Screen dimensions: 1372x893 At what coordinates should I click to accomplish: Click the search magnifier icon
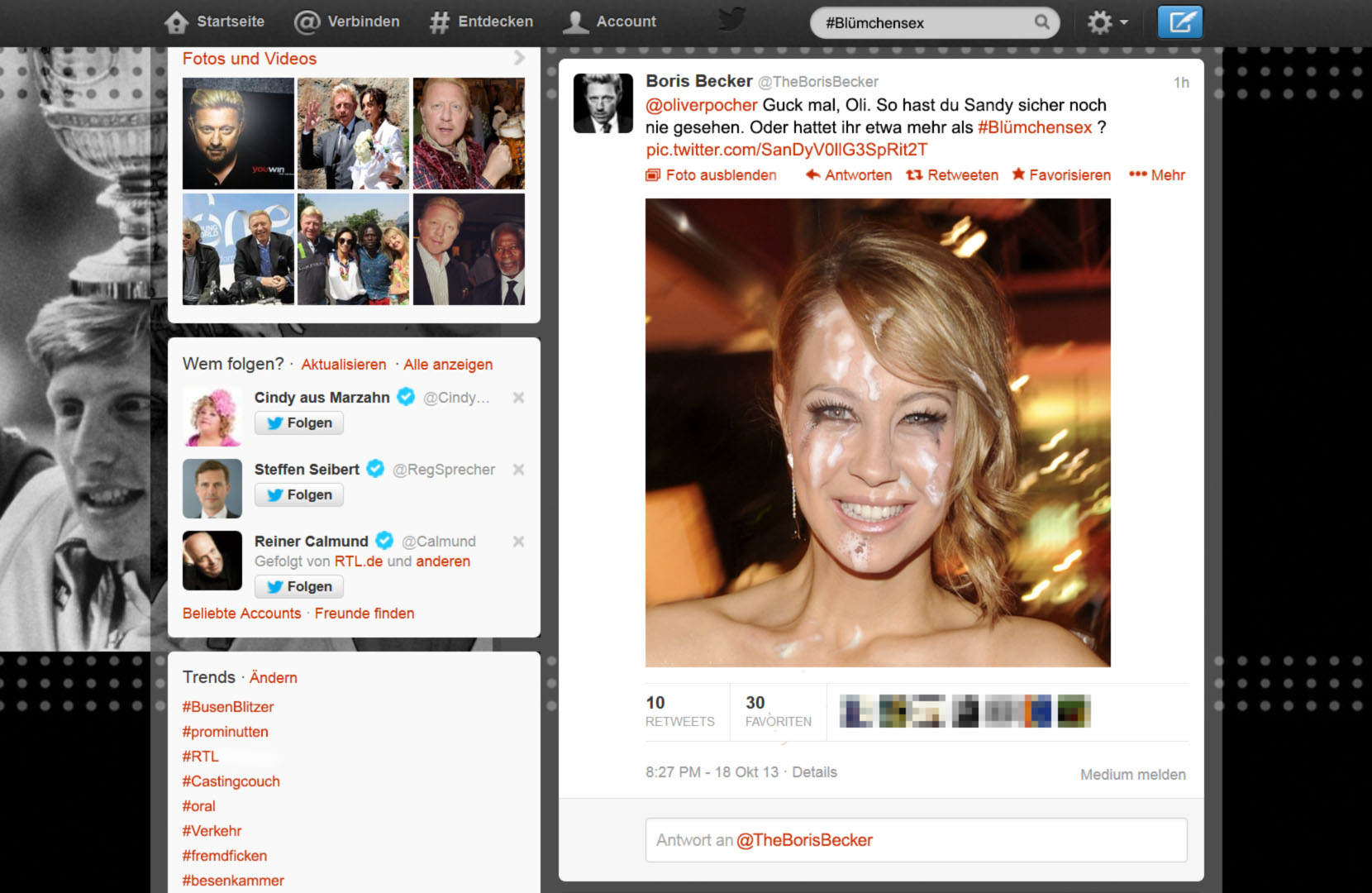(1041, 22)
